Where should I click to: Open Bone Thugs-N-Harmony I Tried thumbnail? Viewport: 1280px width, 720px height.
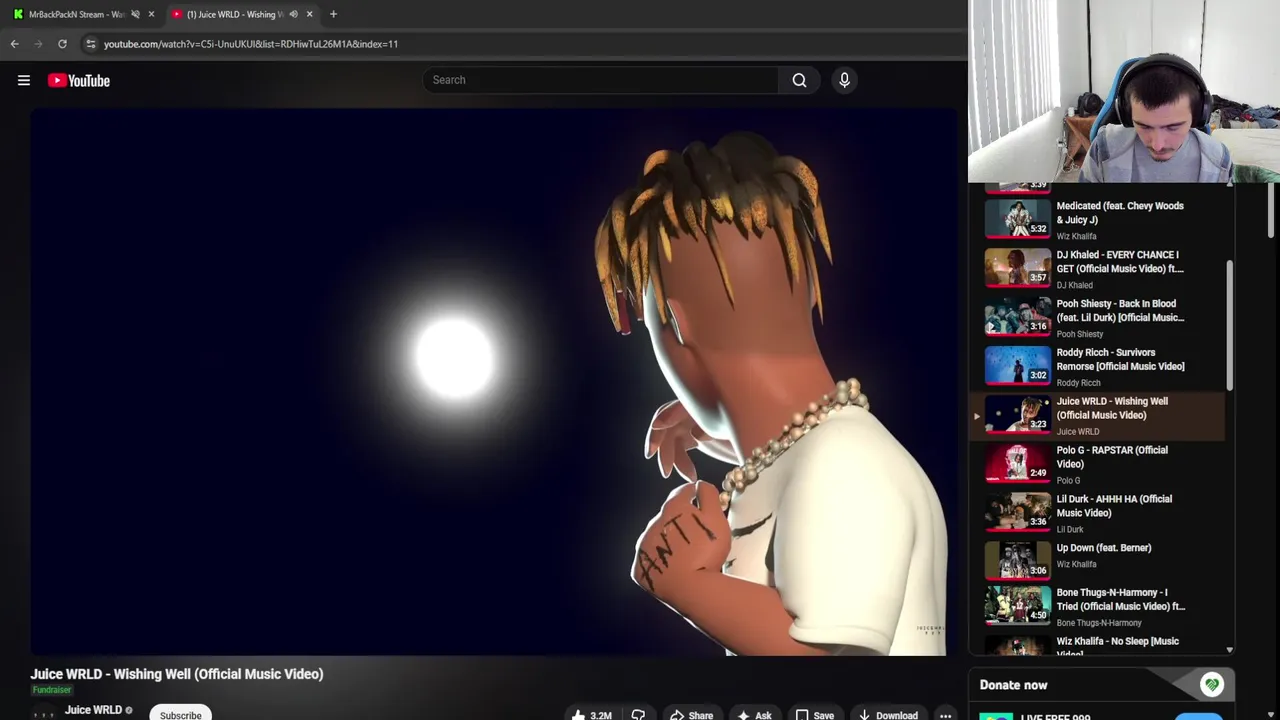point(1018,604)
